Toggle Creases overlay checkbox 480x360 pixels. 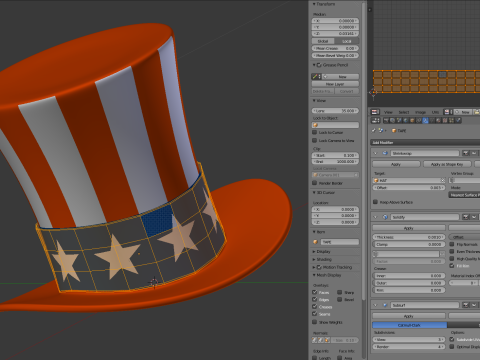click(x=314, y=307)
